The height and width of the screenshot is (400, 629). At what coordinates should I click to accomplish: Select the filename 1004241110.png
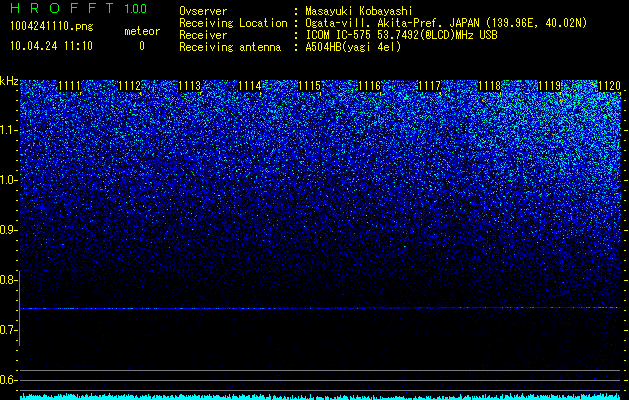point(52,27)
